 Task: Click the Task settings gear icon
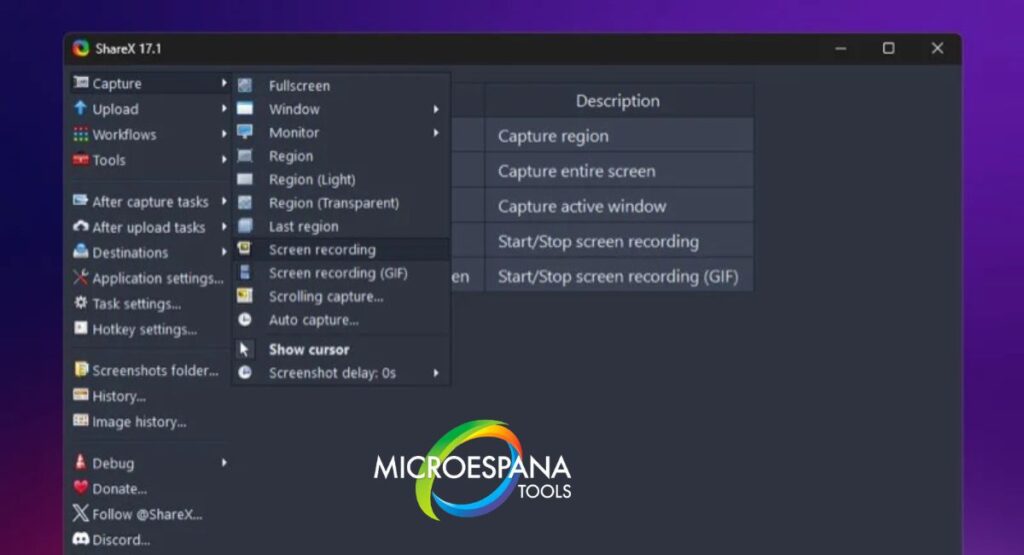point(80,302)
